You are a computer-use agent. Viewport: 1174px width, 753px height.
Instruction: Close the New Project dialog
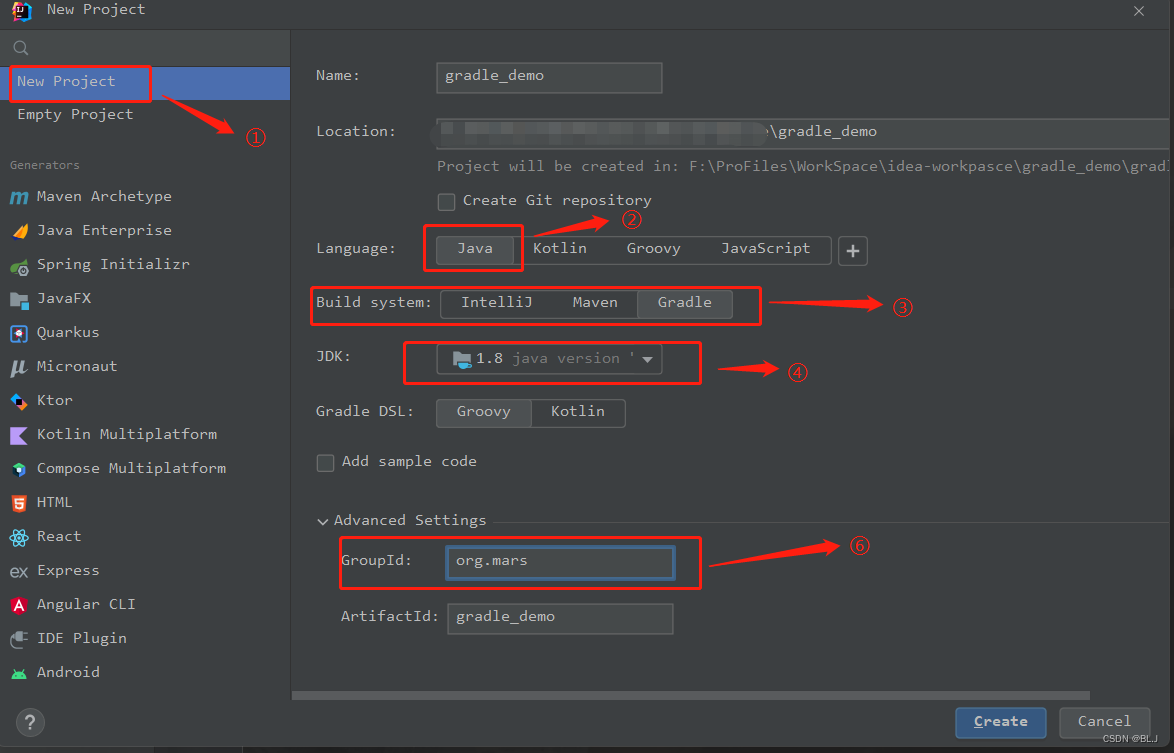click(1139, 11)
